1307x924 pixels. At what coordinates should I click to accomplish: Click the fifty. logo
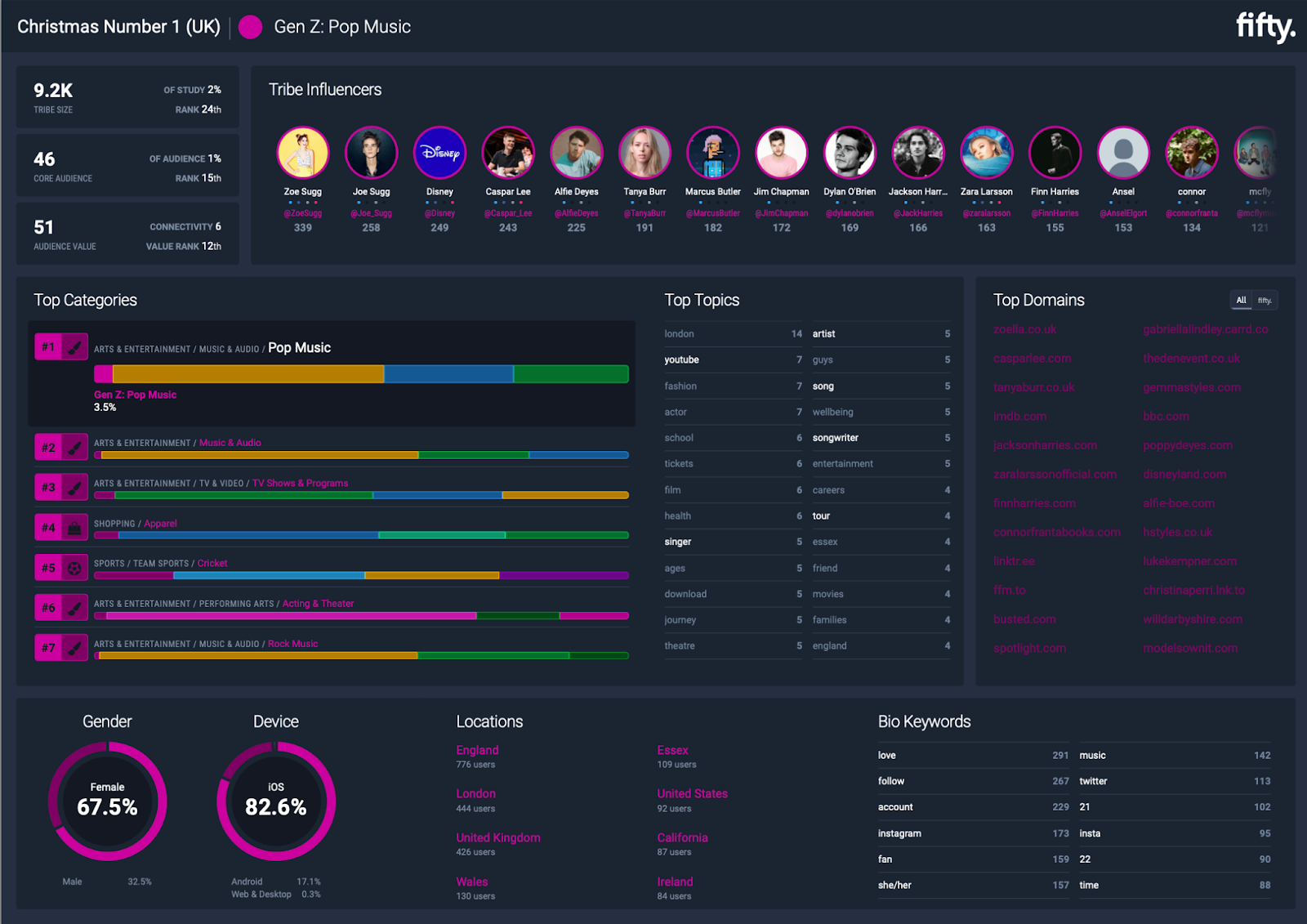1265,27
